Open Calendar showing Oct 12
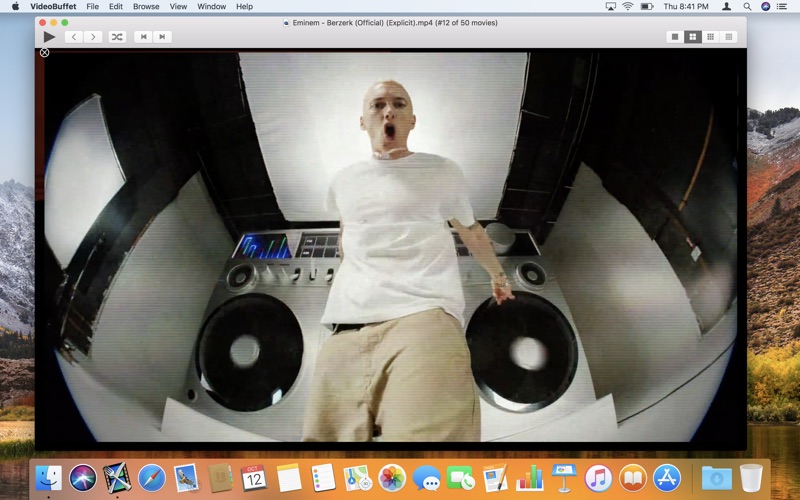Screen dimensions: 800x500 click(x=254, y=479)
